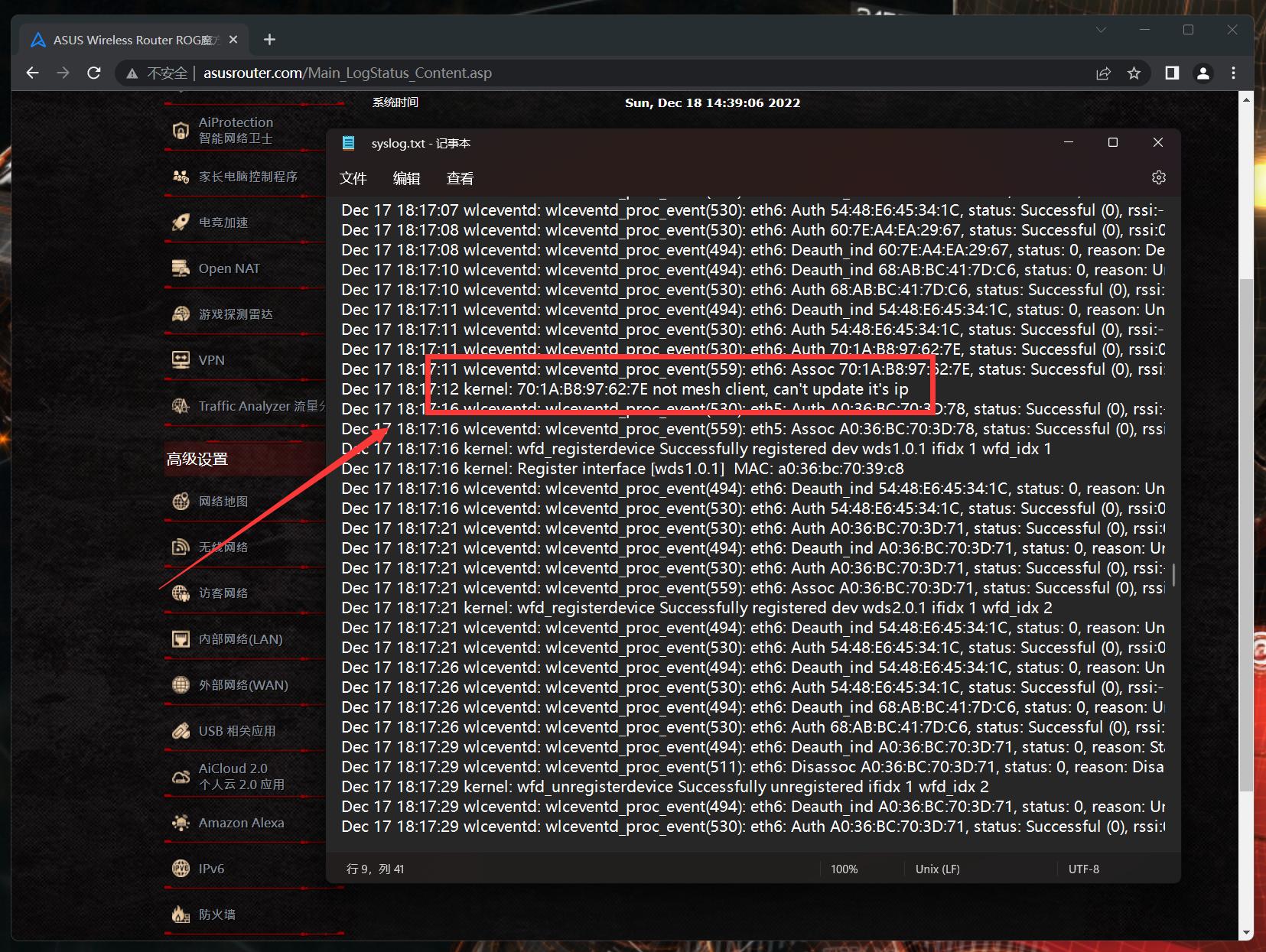Click the log line 'Register interface [wds1.0.1]'
This screenshot has height=952, width=1266.
coord(623,469)
